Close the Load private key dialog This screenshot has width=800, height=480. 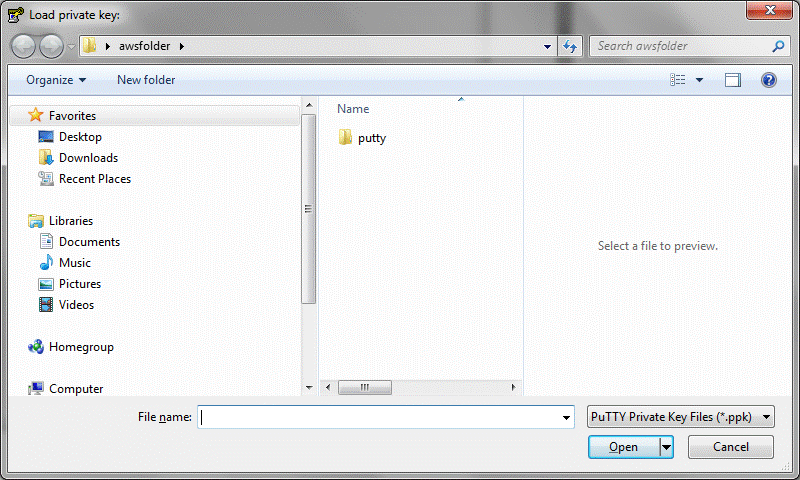pyautogui.click(x=769, y=10)
